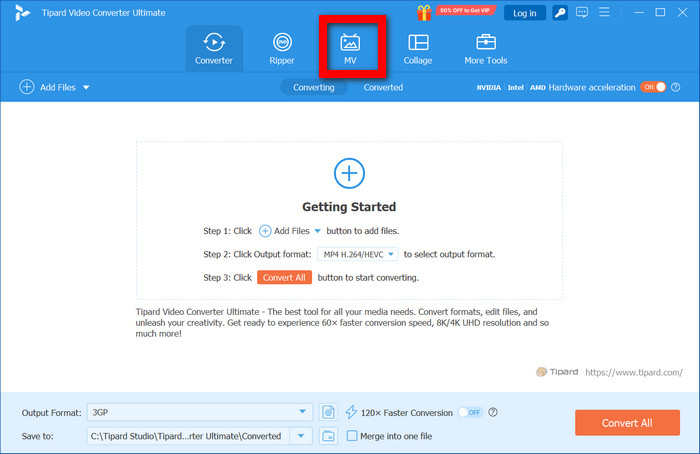The image size is (700, 454).
Task: Toggle the 120× Faster Conversion switch
Action: click(471, 412)
